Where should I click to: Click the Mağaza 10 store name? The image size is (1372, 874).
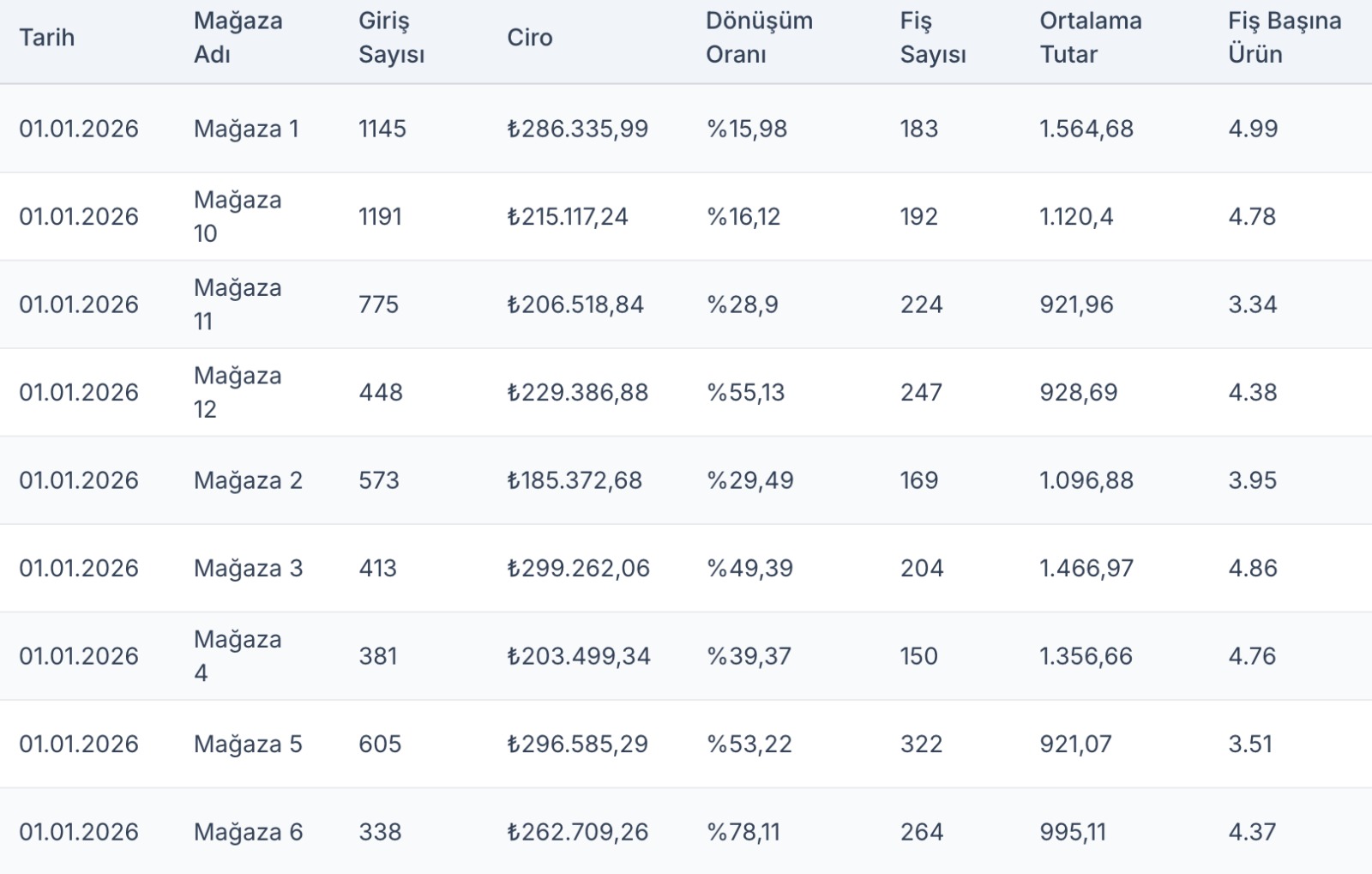237,216
